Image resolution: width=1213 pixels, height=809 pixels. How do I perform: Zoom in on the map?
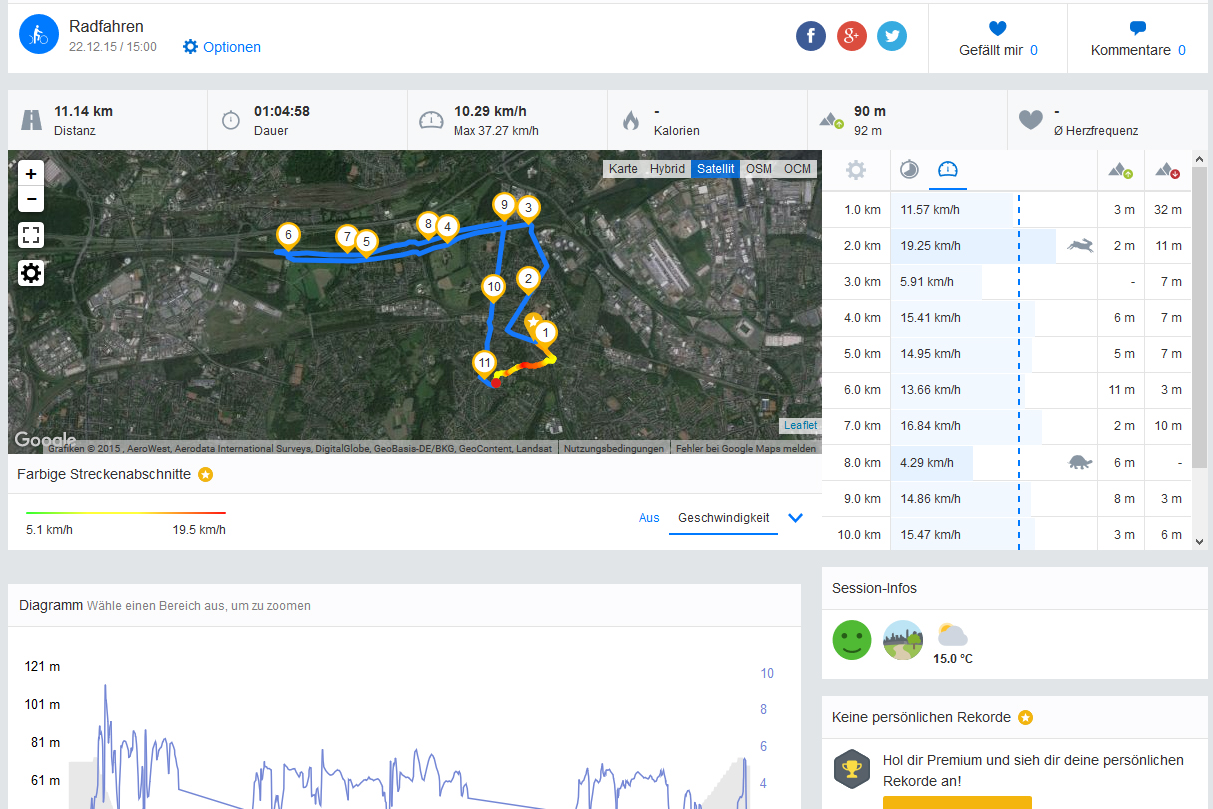click(31, 173)
